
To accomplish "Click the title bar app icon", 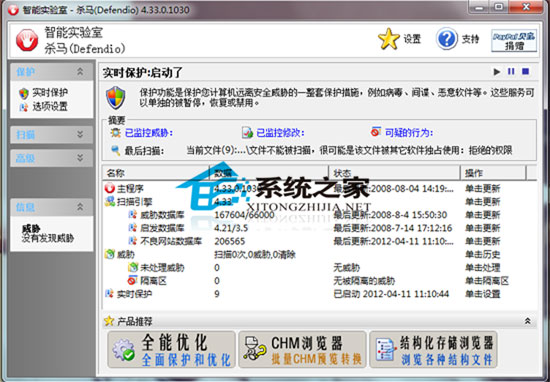I will click(13, 10).
